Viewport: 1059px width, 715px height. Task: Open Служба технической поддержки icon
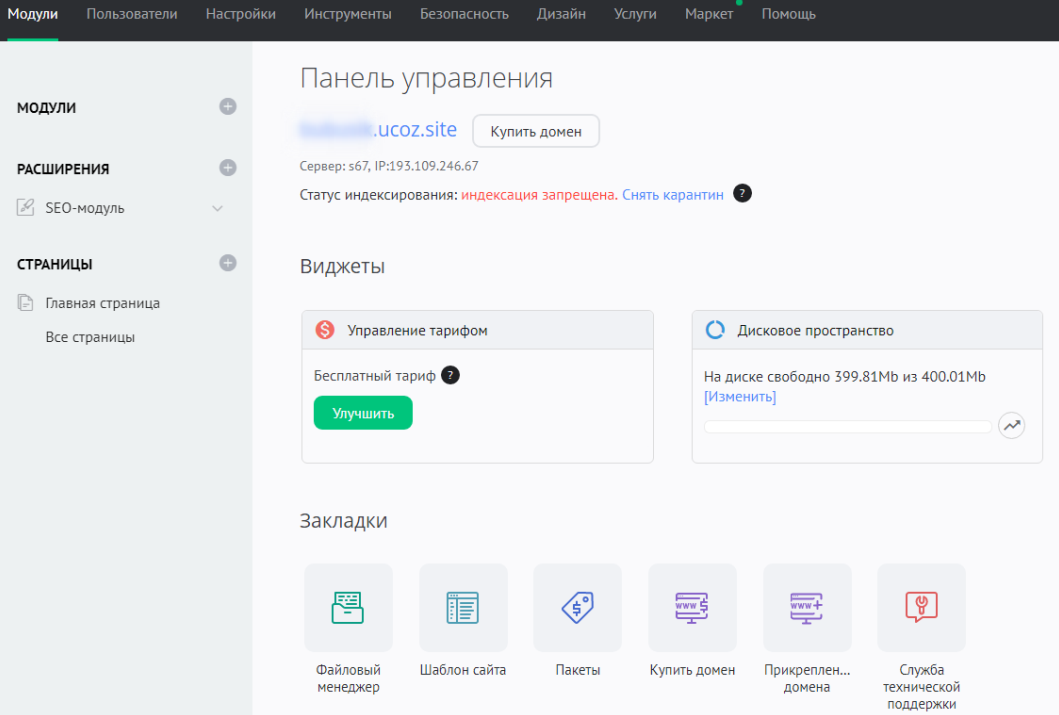921,607
